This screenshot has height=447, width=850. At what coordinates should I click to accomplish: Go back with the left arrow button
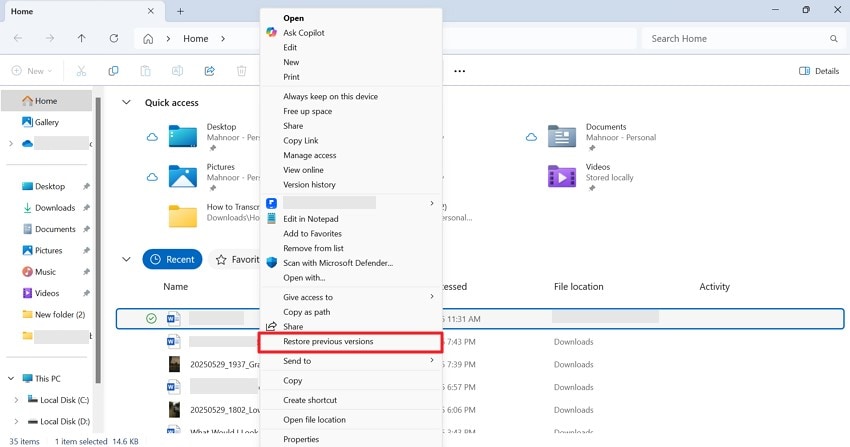pos(18,38)
